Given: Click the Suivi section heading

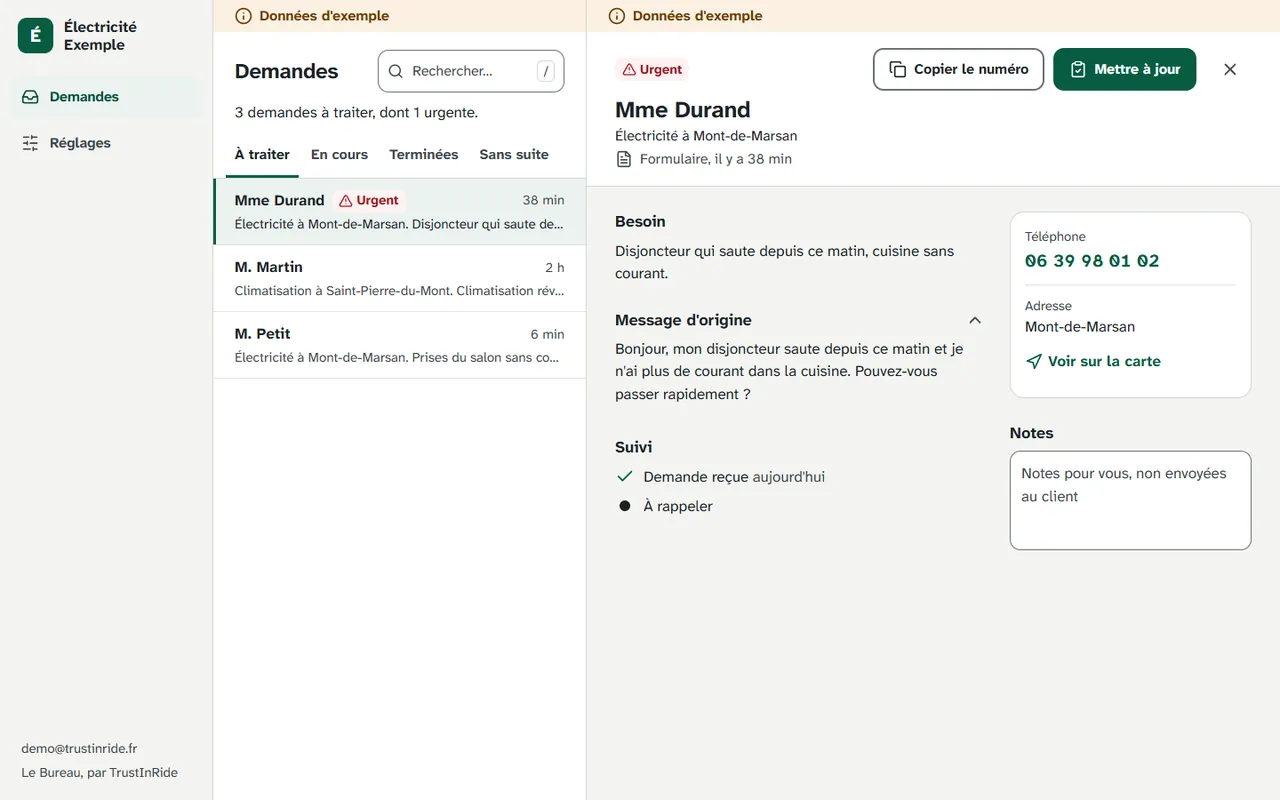Looking at the screenshot, I should [633, 447].
